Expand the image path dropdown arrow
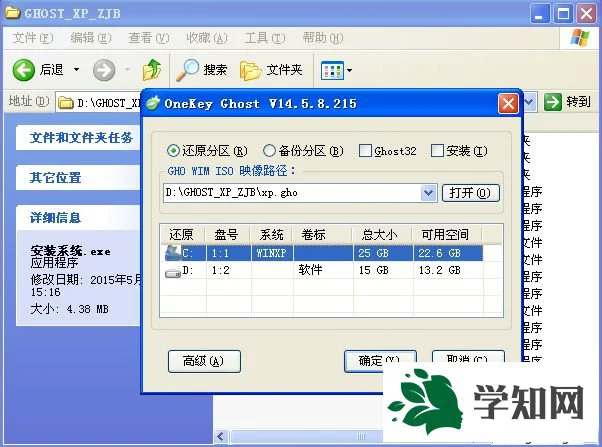Screen dimensions: 602x447 [428, 193]
